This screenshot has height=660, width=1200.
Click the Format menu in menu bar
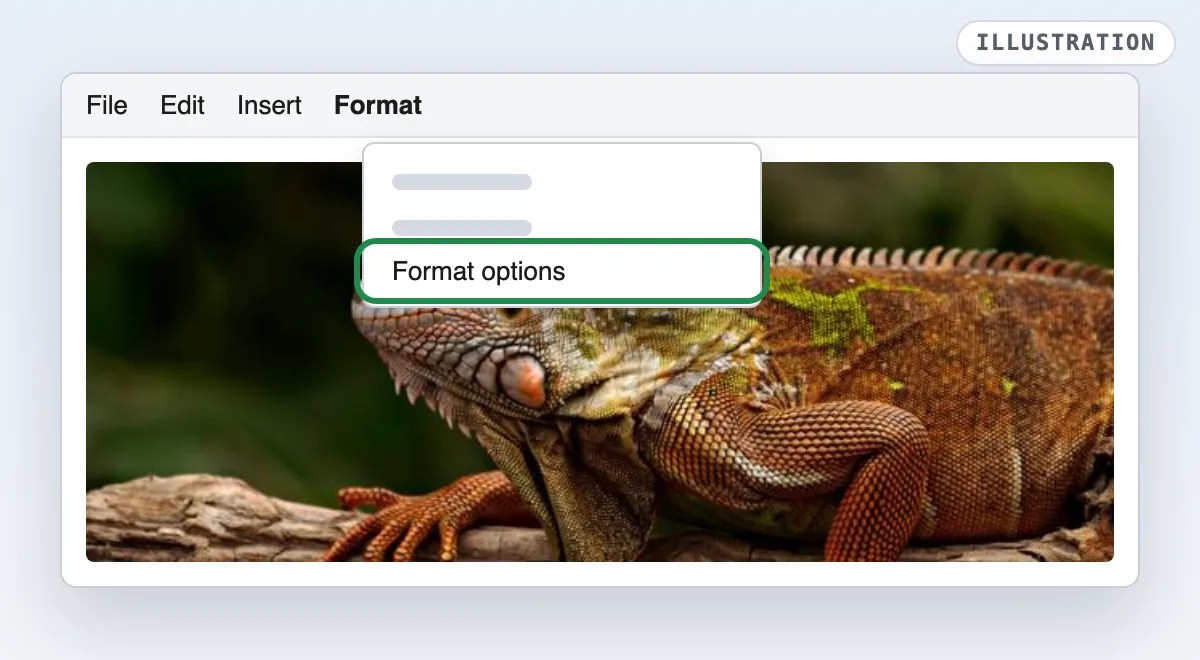tap(378, 105)
